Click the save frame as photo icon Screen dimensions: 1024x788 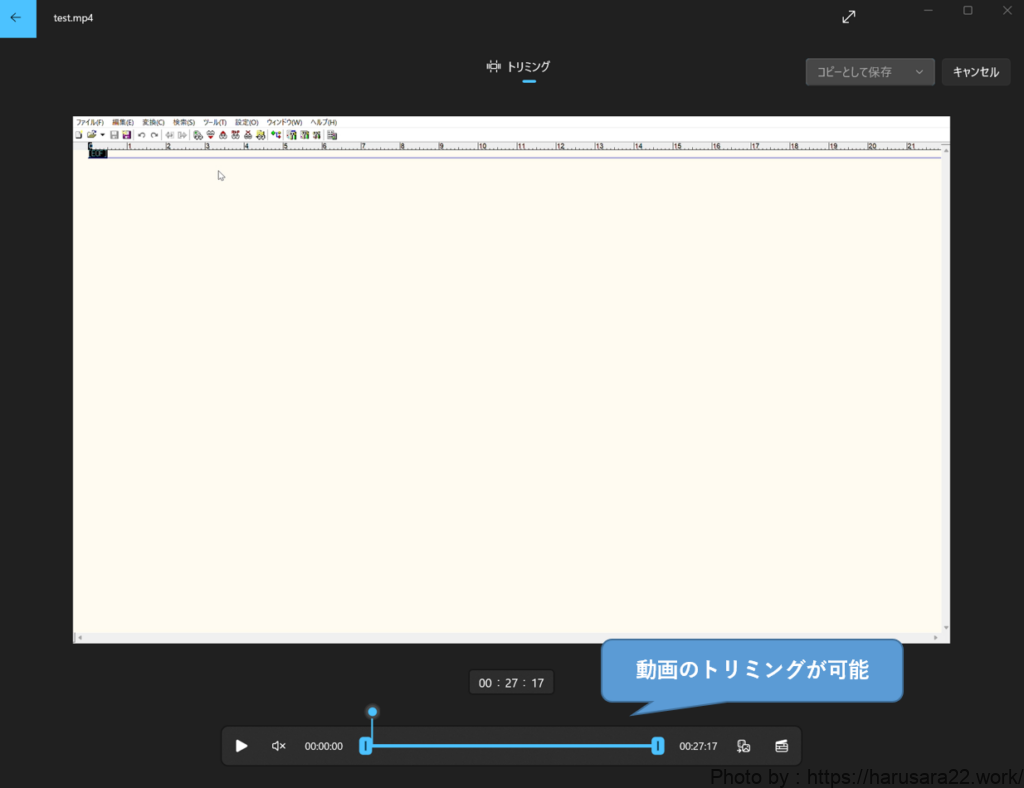(744, 746)
